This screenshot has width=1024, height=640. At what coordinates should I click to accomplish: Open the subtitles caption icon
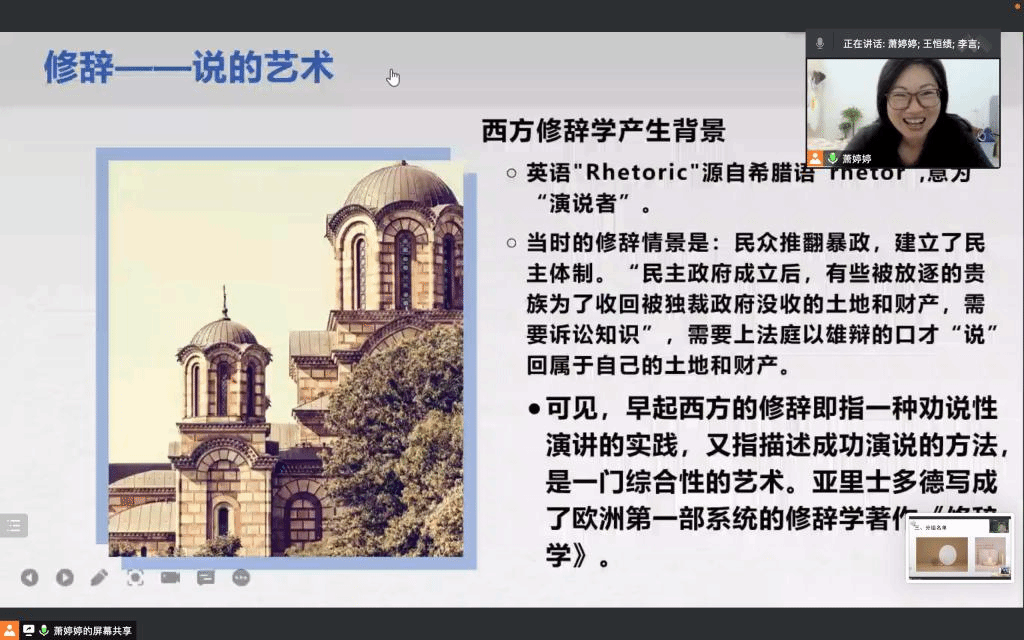(x=206, y=577)
